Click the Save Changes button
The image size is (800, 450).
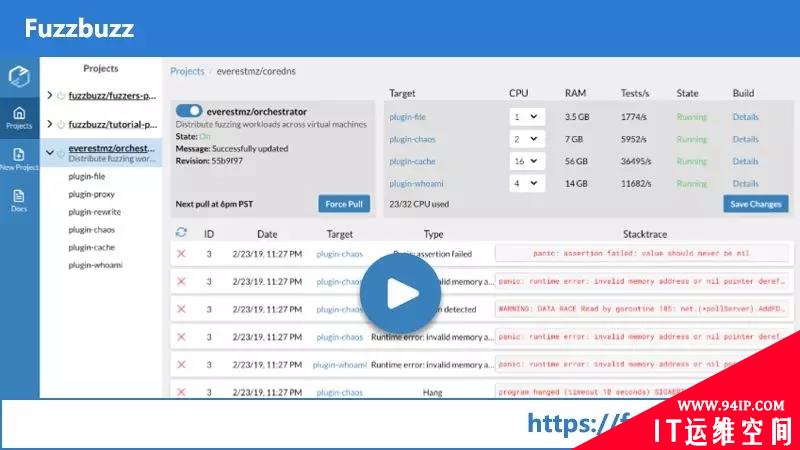[x=756, y=204]
